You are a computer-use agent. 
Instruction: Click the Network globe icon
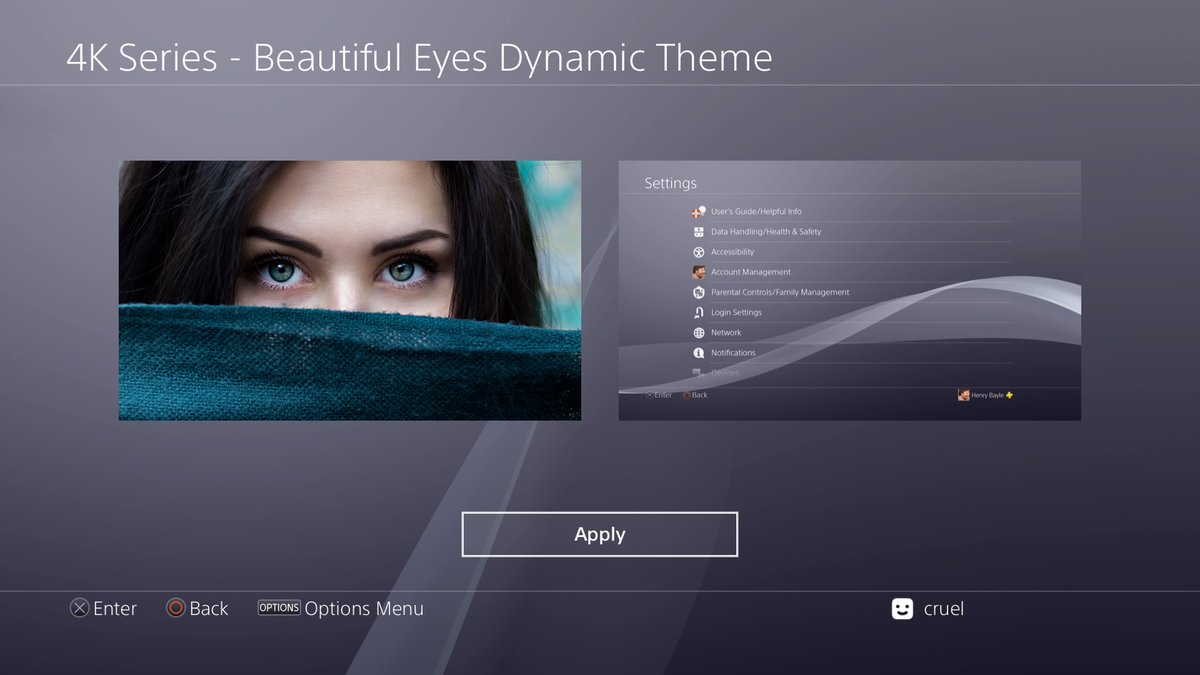(x=697, y=332)
